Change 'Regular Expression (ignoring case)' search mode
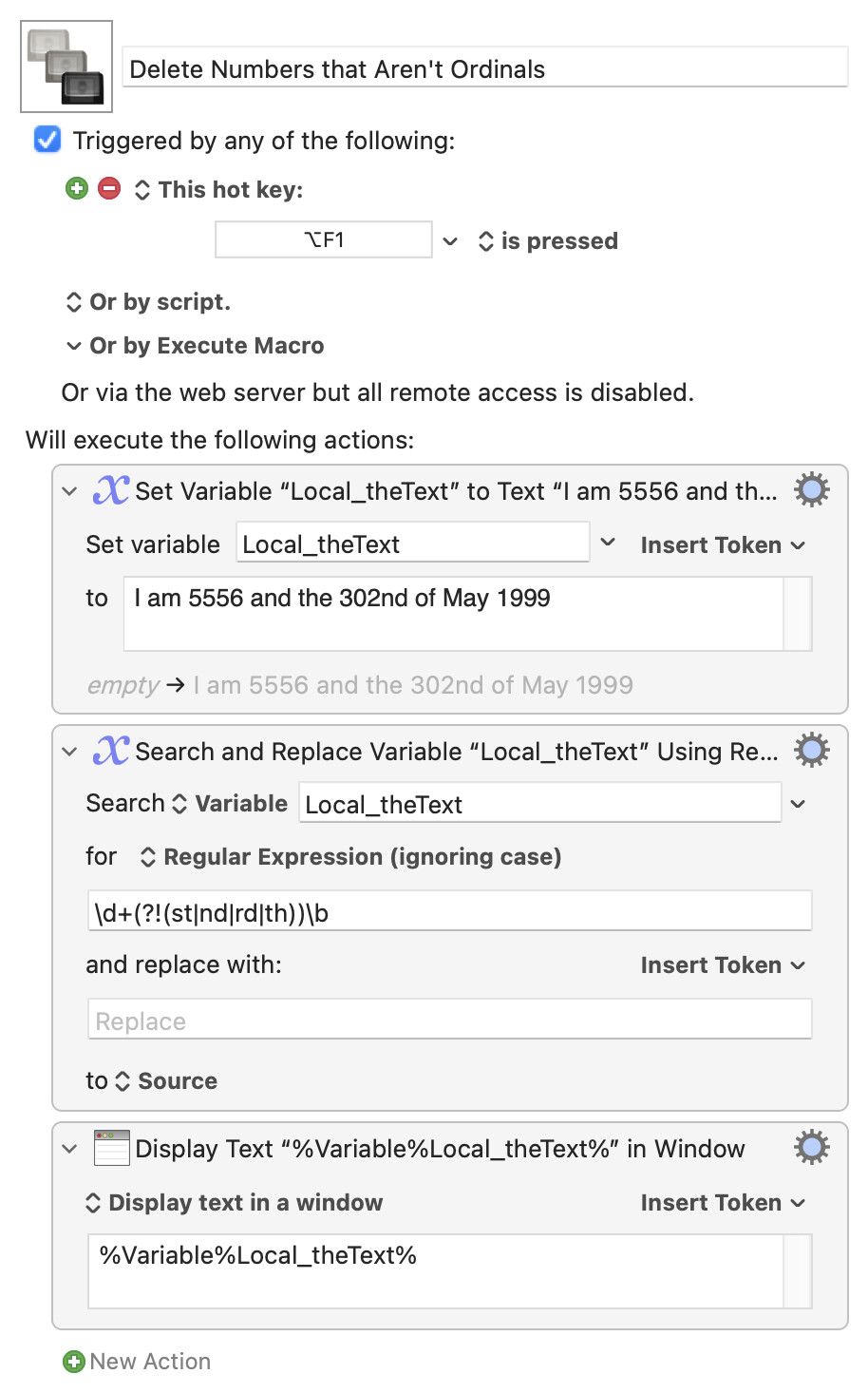The height and width of the screenshot is (1393, 868). 350,857
